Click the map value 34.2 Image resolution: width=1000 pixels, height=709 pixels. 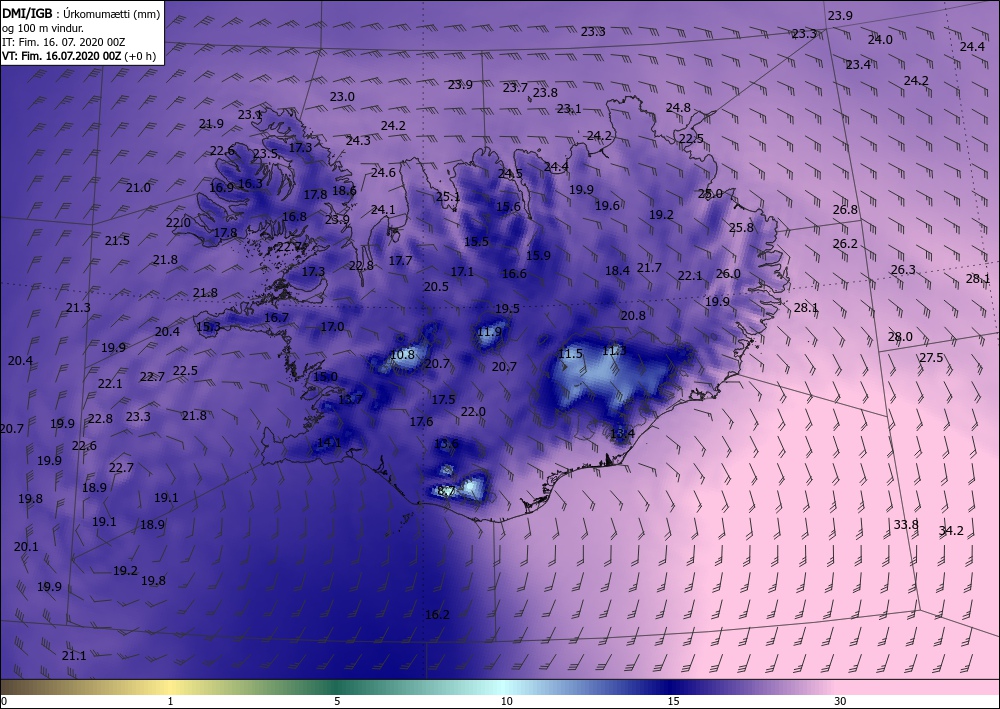pos(951,530)
